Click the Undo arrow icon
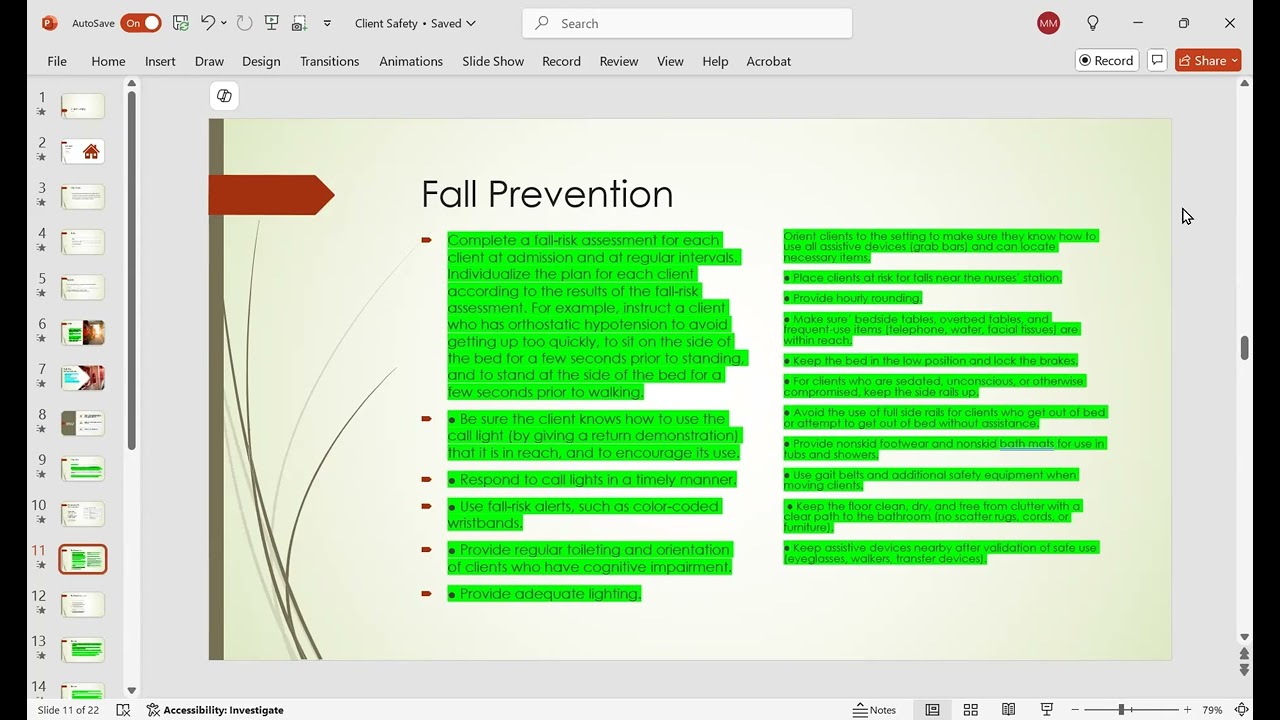This screenshot has width=1280, height=720. click(x=207, y=23)
